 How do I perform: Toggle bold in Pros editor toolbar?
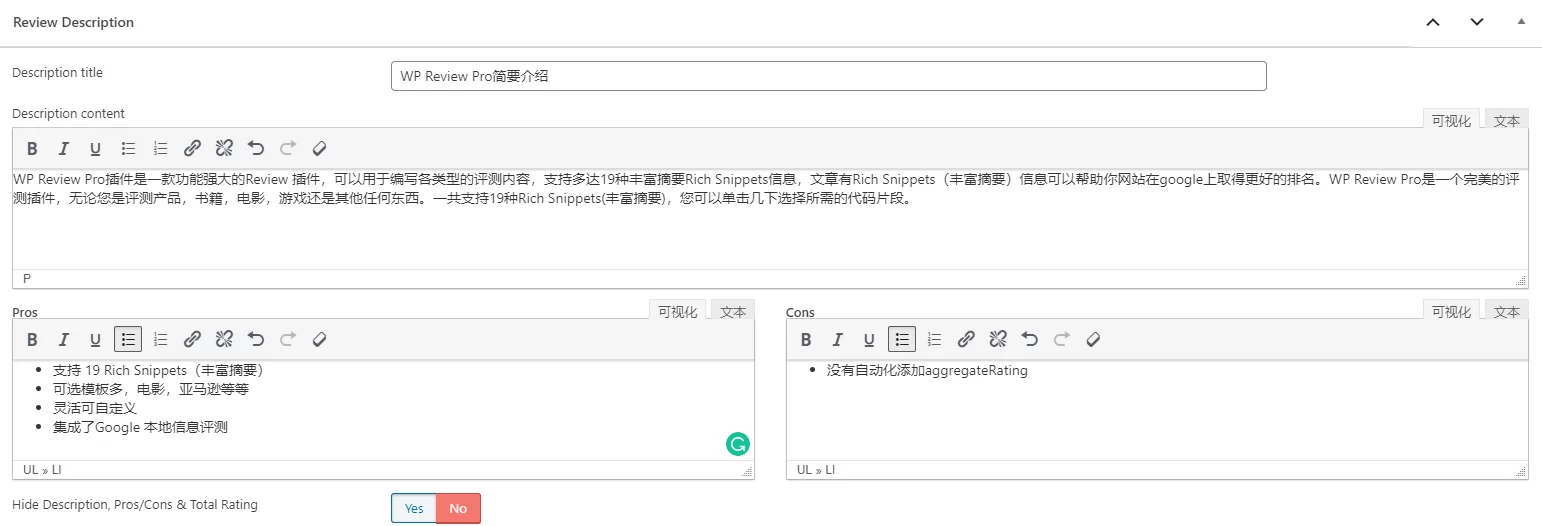coord(32,340)
